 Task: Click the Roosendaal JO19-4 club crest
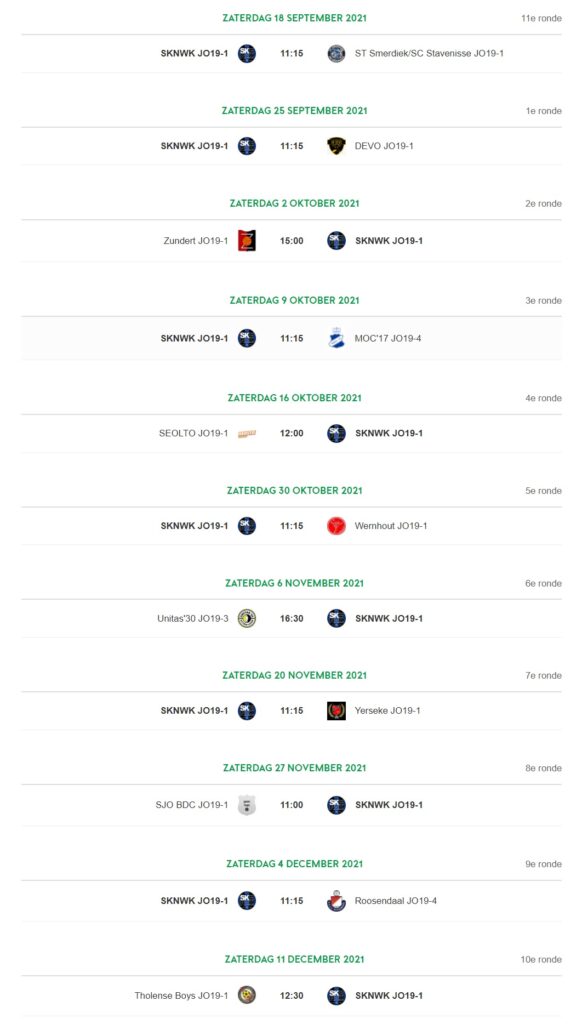tap(336, 901)
